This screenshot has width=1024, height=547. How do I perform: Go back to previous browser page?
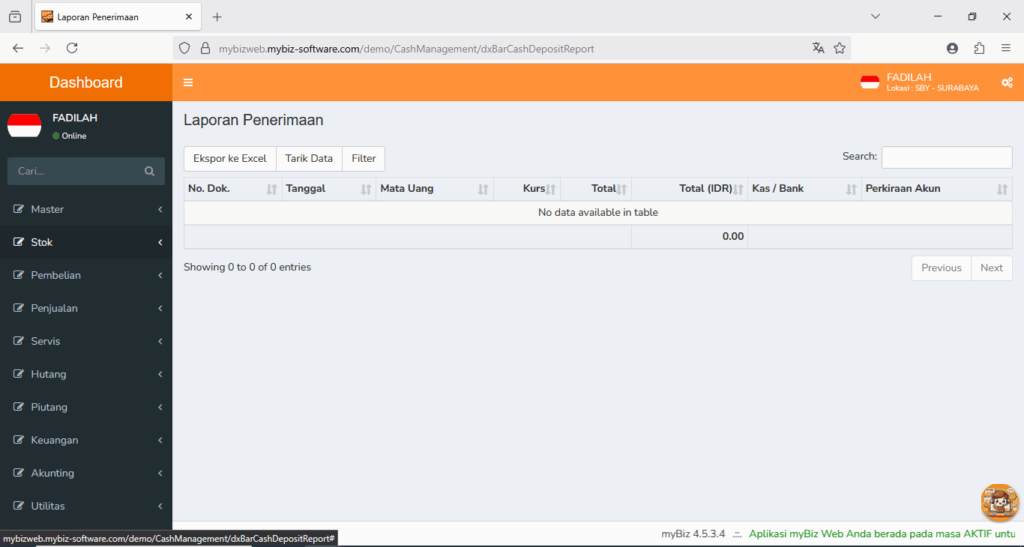(x=18, y=48)
